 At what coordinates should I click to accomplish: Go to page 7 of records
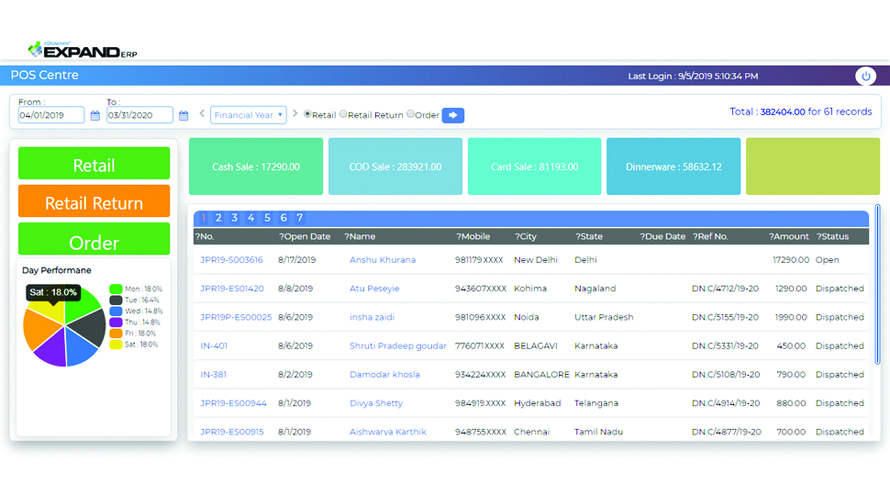299,218
